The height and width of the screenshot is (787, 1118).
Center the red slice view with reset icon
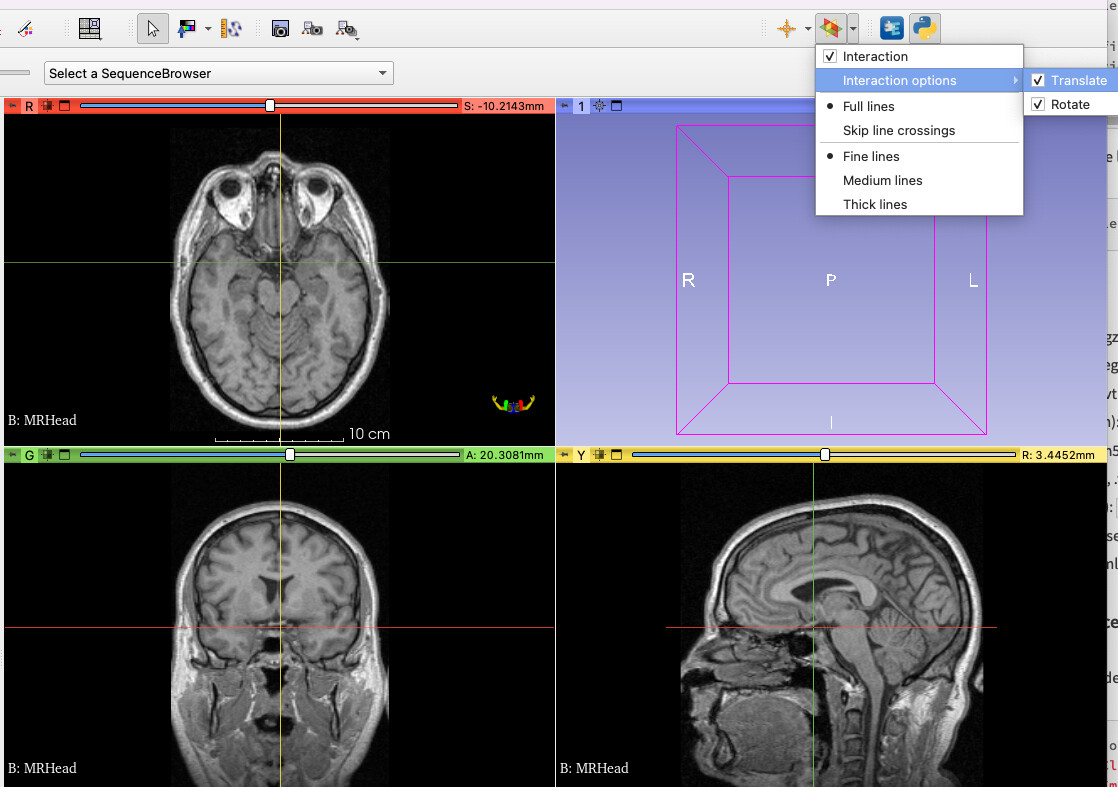(47, 106)
